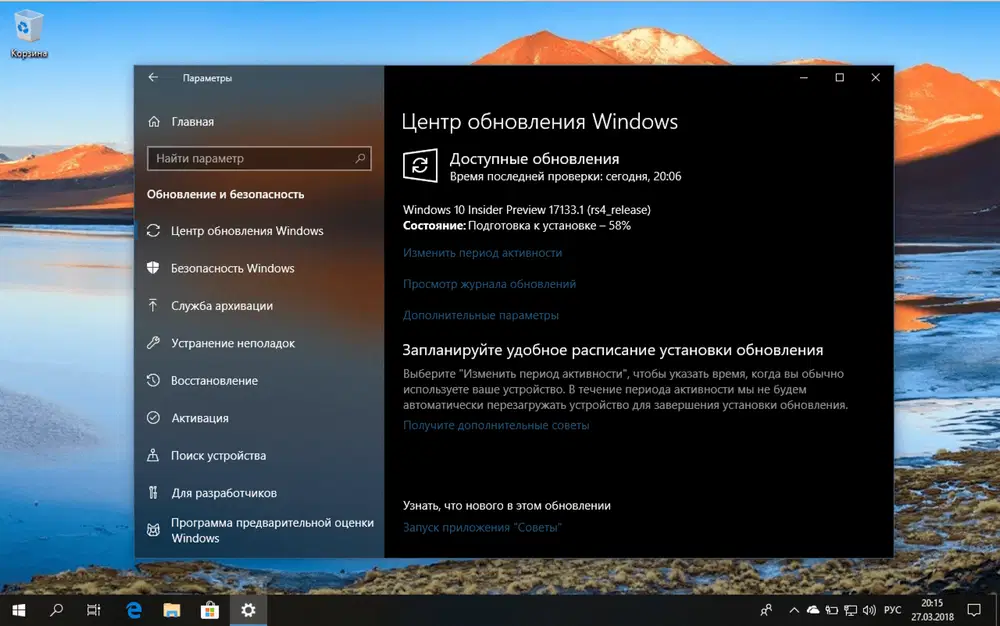Click the update status text showing 58%
The height and width of the screenshot is (626, 1000).
[517, 226]
